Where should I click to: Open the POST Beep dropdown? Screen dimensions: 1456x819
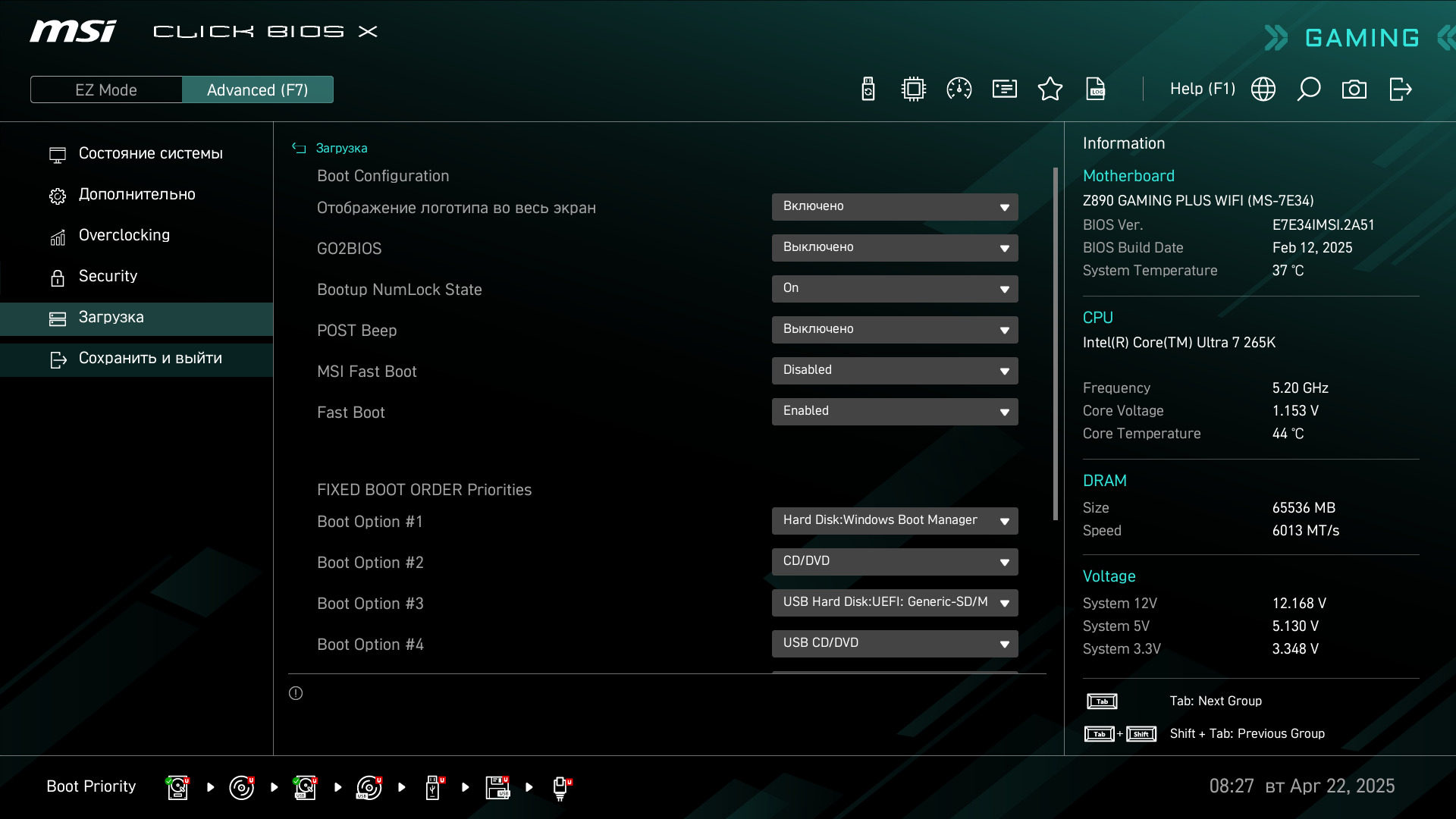point(895,330)
